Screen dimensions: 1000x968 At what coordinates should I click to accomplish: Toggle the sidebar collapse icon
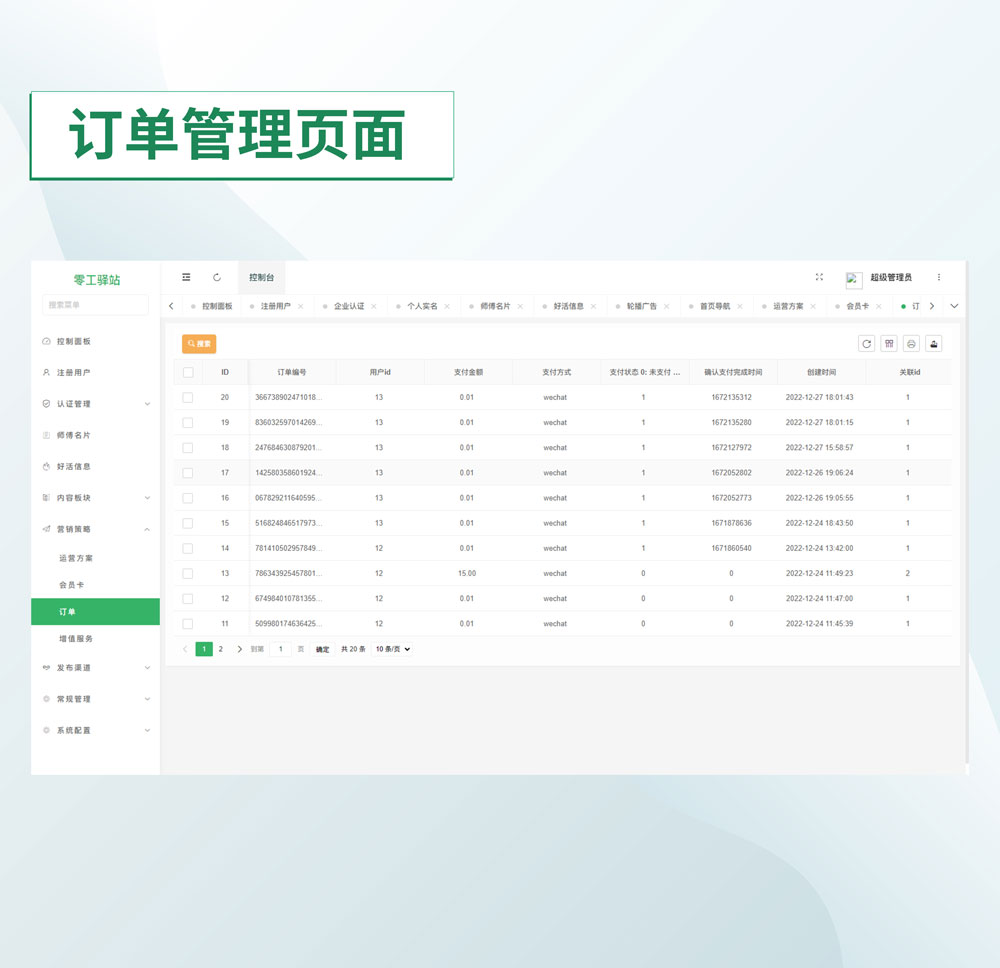point(186,277)
